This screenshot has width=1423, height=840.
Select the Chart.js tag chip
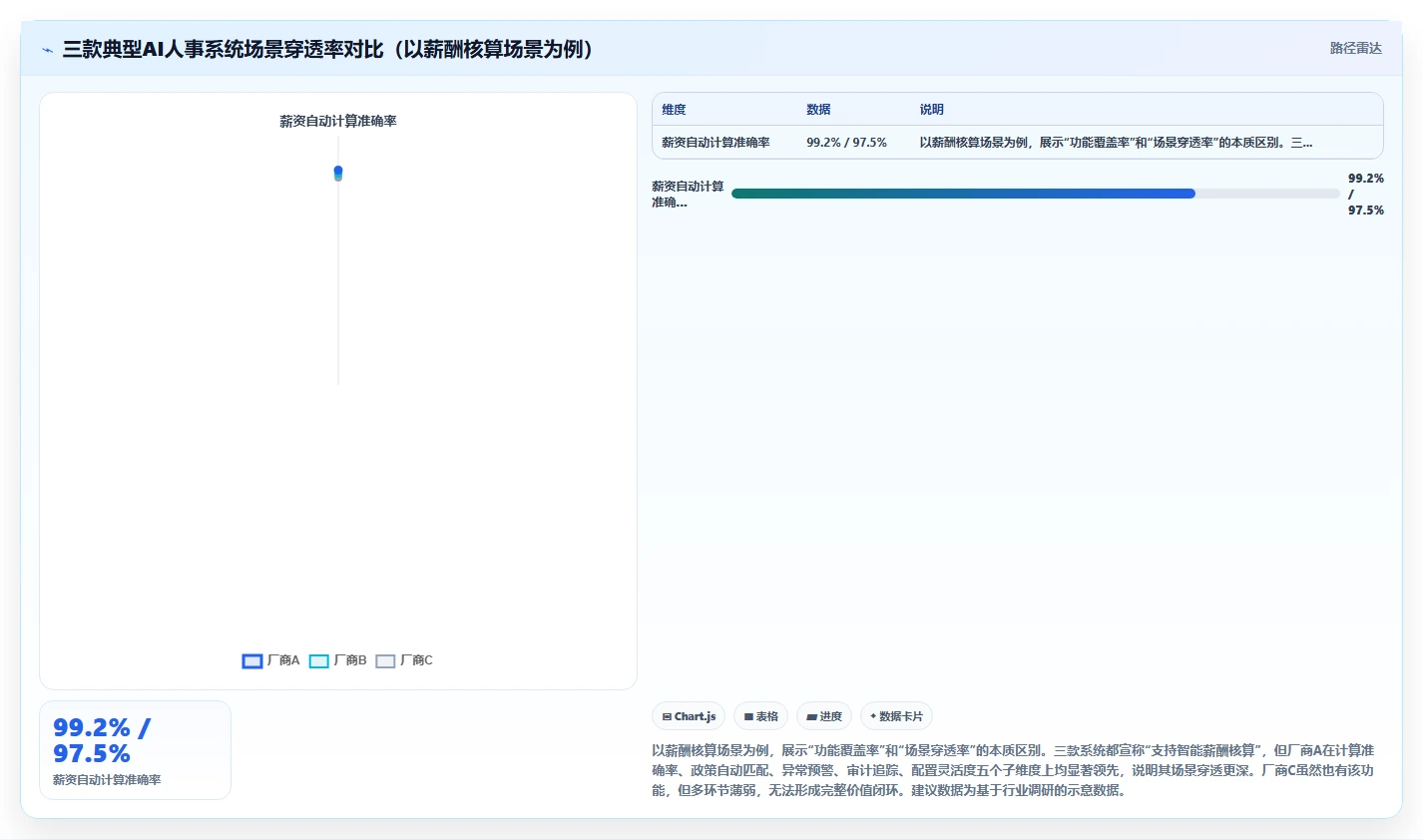pyautogui.click(x=689, y=716)
